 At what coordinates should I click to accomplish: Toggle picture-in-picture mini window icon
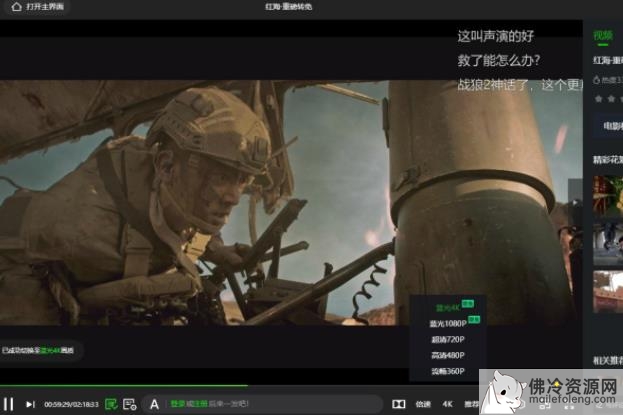tap(398, 404)
